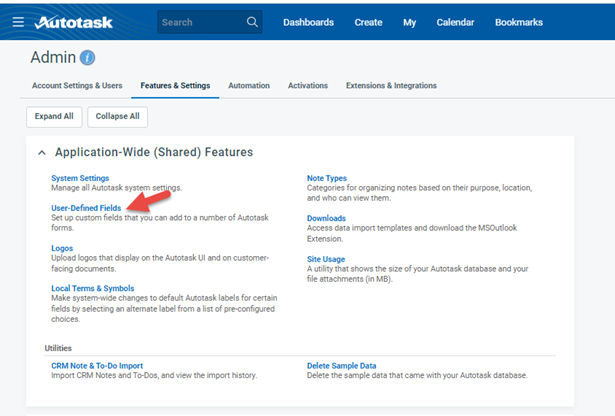Screen dimensions: 615x416
Task: Click 'Manage all Autotask system settings.' description
Action: (x=116, y=188)
